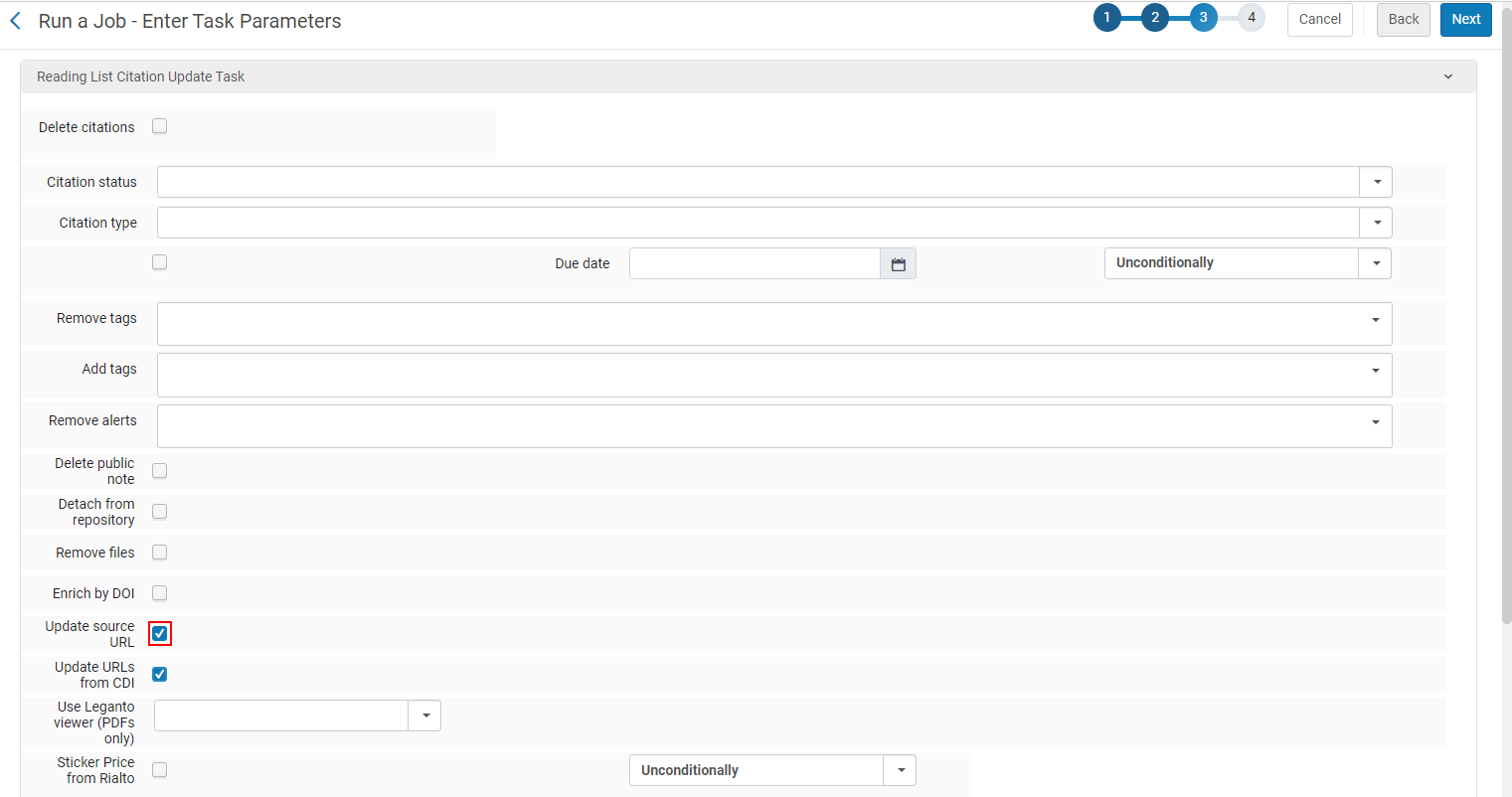The width and height of the screenshot is (1512, 797).
Task: Select wizard step 3 indicator
Action: tap(1204, 18)
